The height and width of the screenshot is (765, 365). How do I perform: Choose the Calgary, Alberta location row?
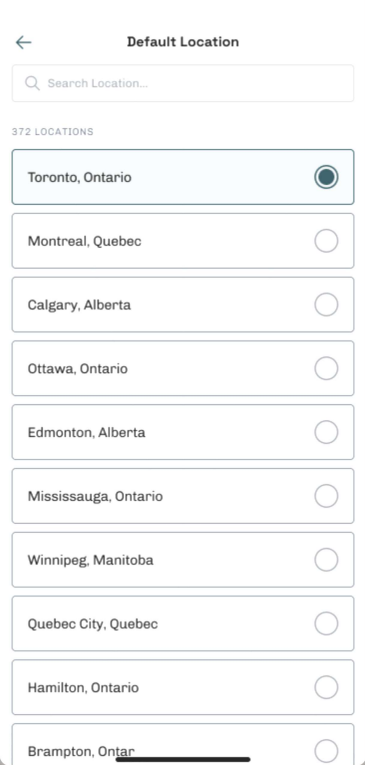[x=182, y=304]
